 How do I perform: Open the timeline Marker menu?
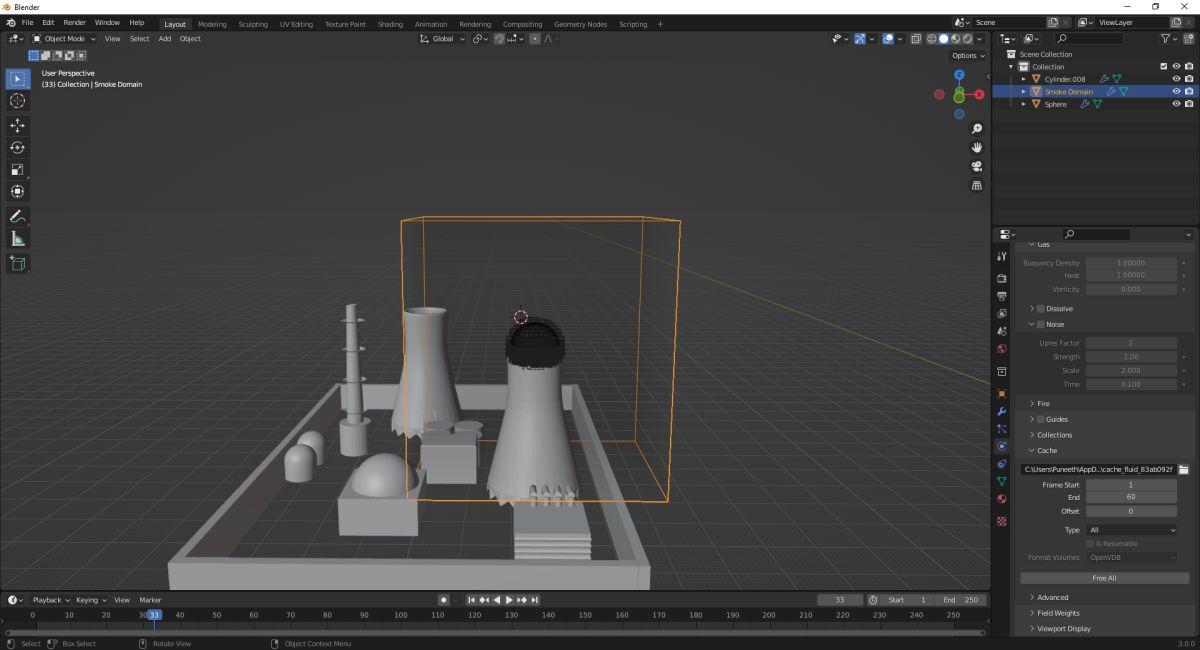tap(150, 600)
